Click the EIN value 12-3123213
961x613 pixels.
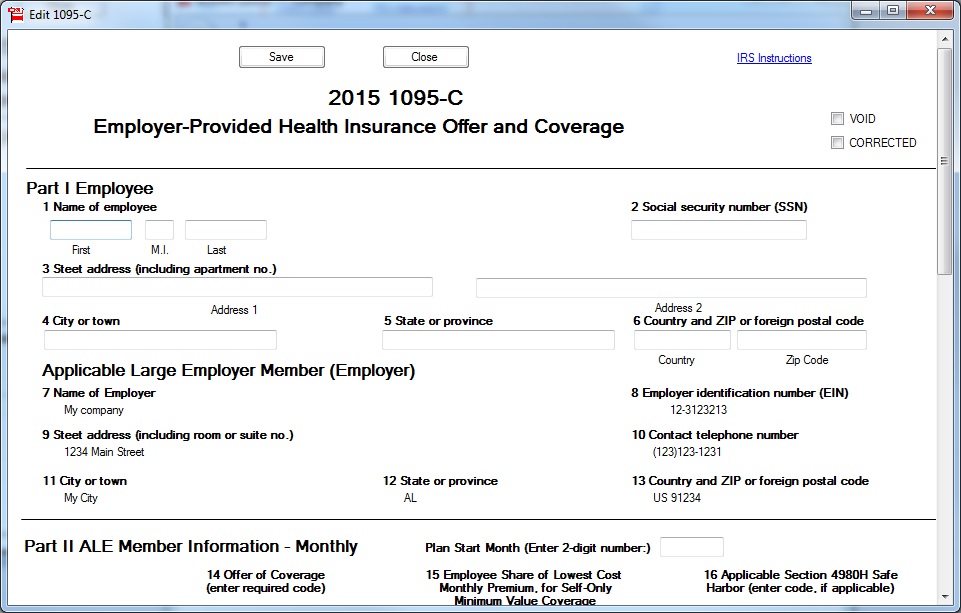[x=699, y=410]
